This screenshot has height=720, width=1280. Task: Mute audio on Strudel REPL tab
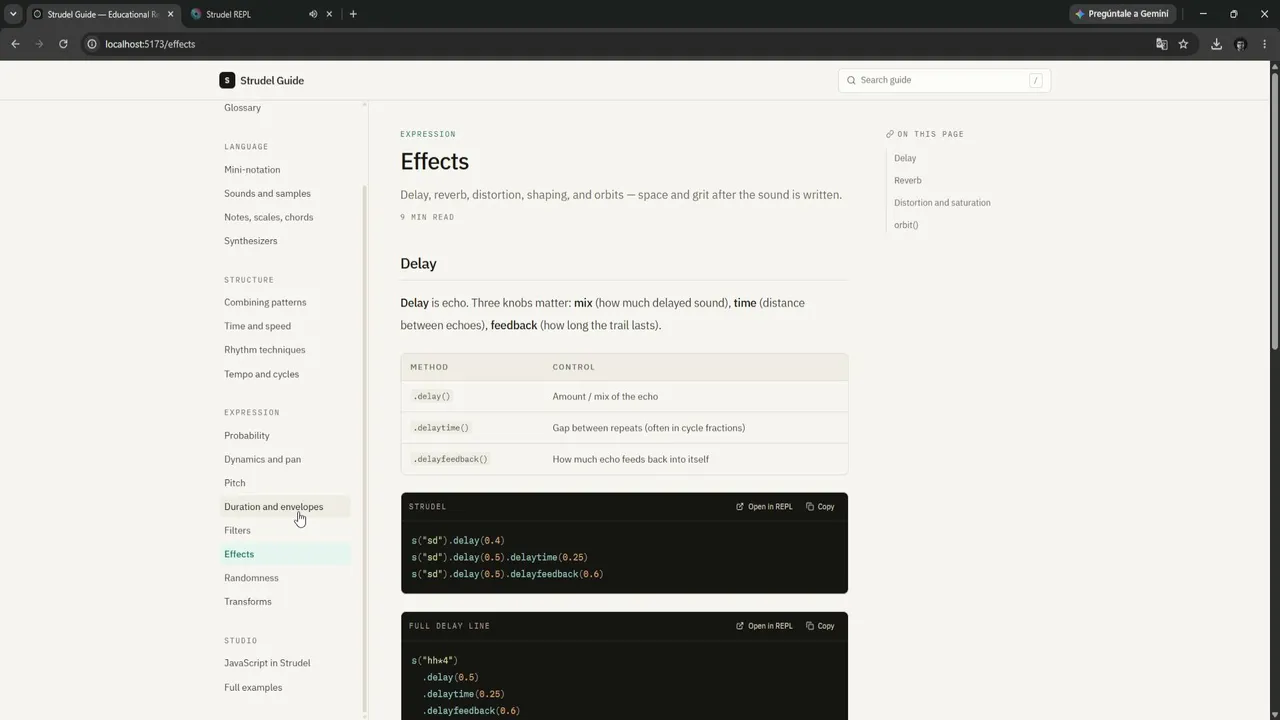[313, 14]
